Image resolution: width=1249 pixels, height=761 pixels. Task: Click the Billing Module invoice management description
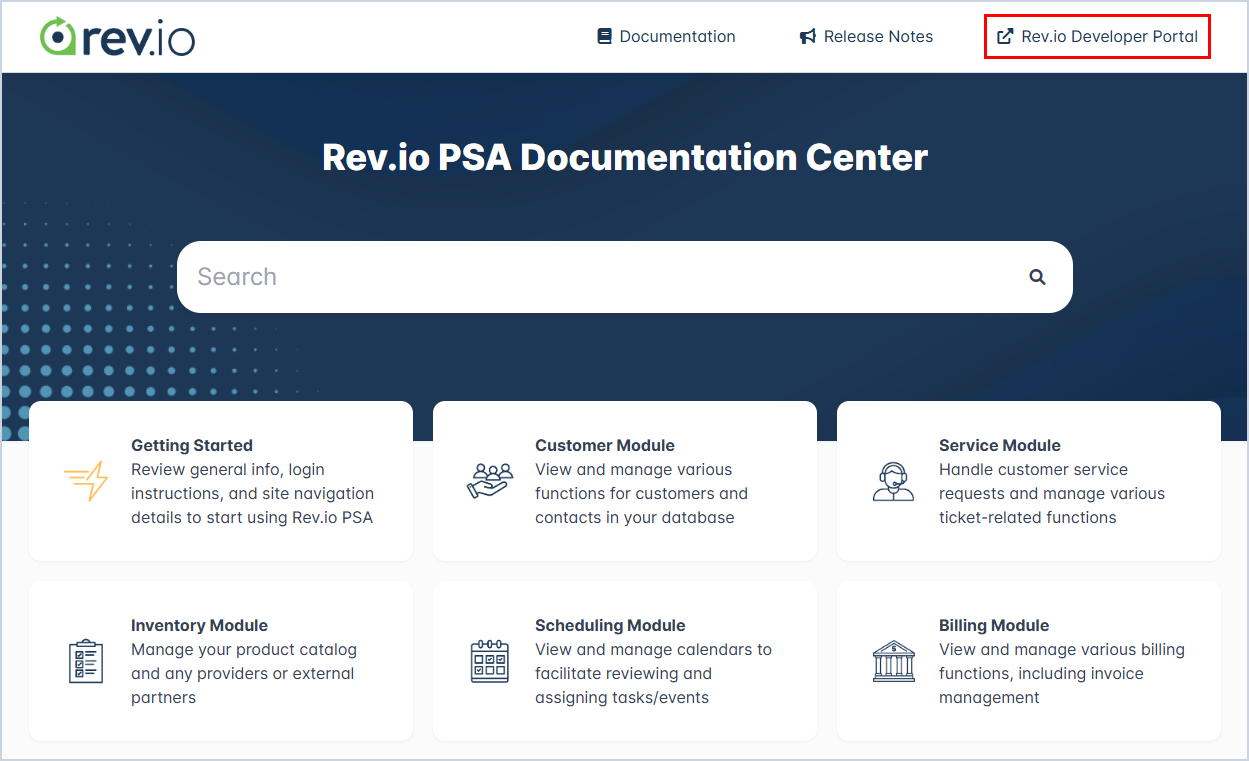coord(1062,673)
